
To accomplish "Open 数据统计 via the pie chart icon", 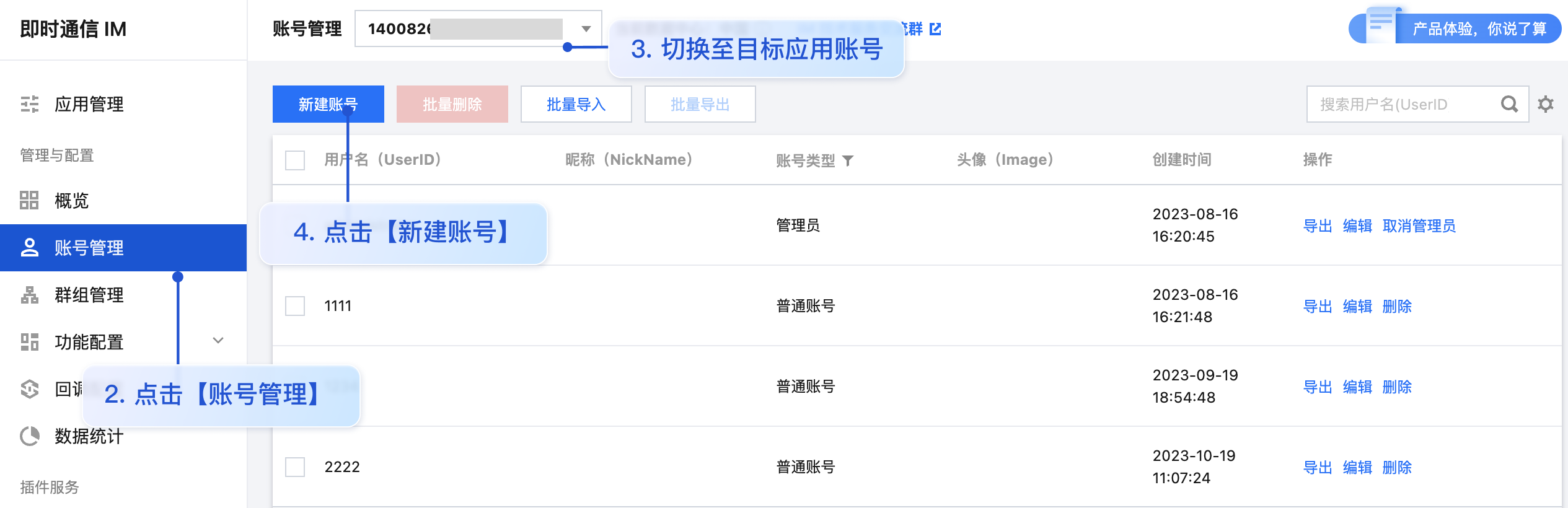I will point(30,437).
